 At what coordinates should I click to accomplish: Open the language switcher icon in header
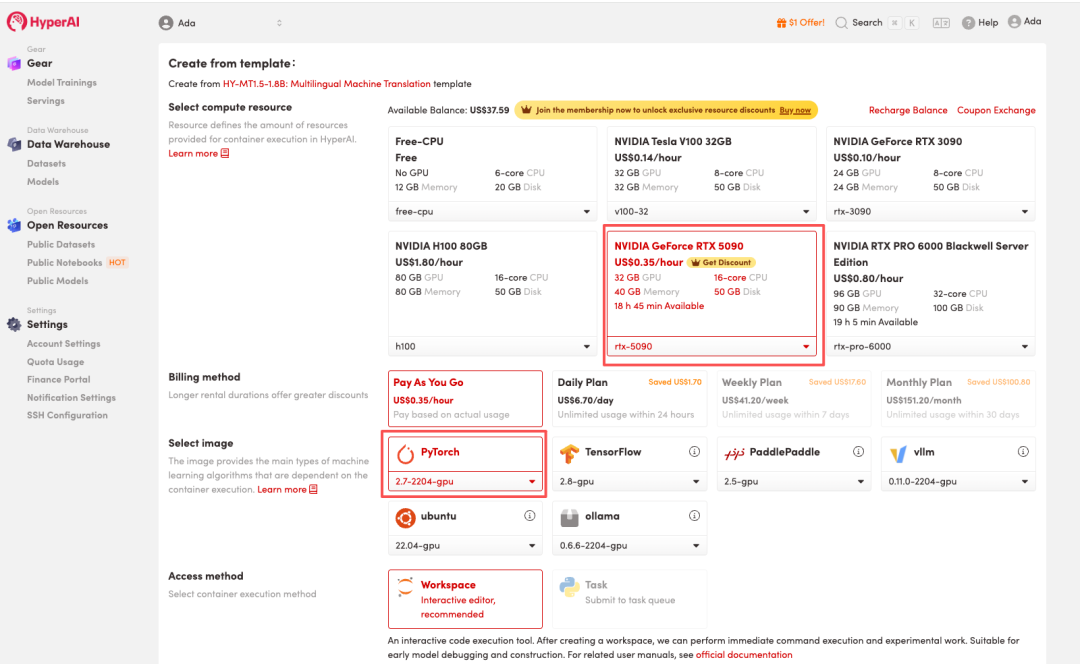[940, 23]
